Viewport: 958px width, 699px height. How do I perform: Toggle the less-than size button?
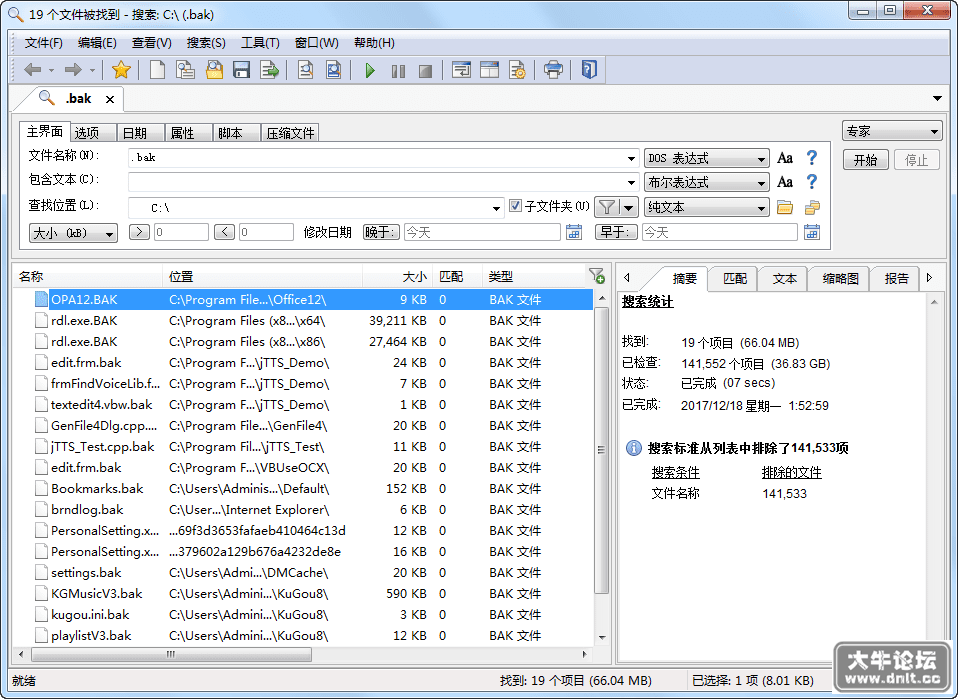224,232
